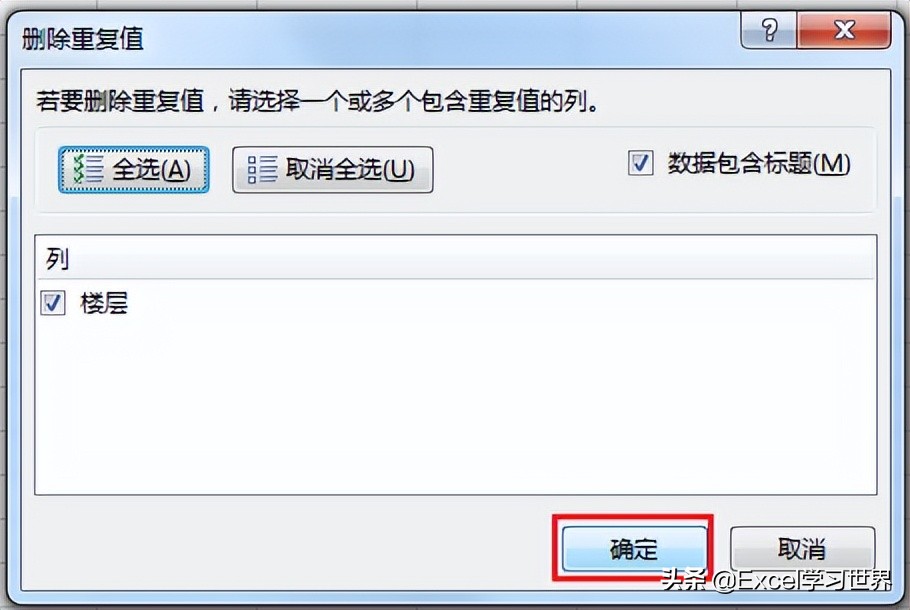The width and height of the screenshot is (910, 610).
Task: Click the 列 column list header
Action: [456, 258]
